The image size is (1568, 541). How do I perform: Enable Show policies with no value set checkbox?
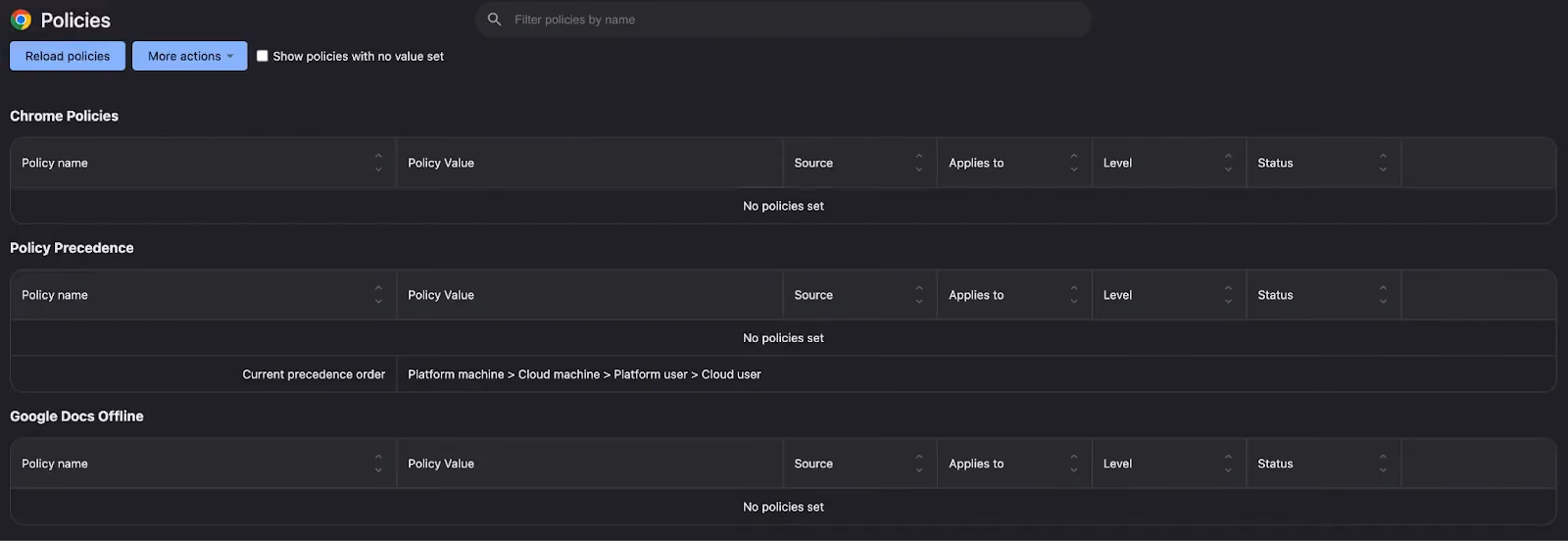[263, 56]
